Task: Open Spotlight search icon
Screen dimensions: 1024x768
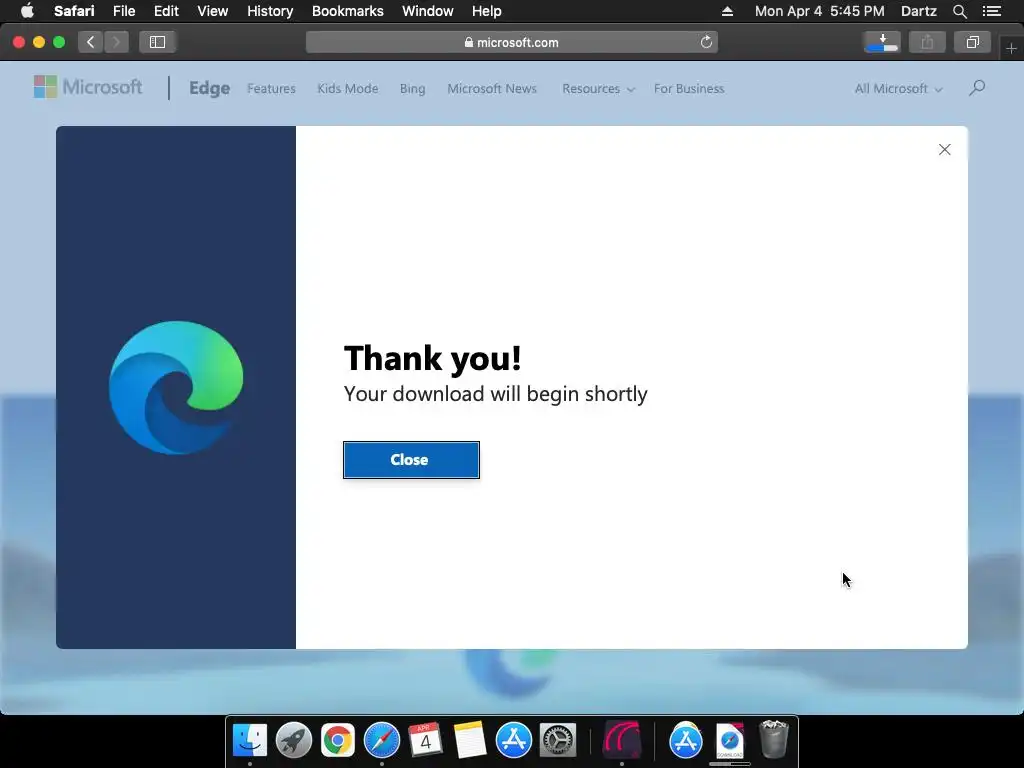Action: point(959,11)
